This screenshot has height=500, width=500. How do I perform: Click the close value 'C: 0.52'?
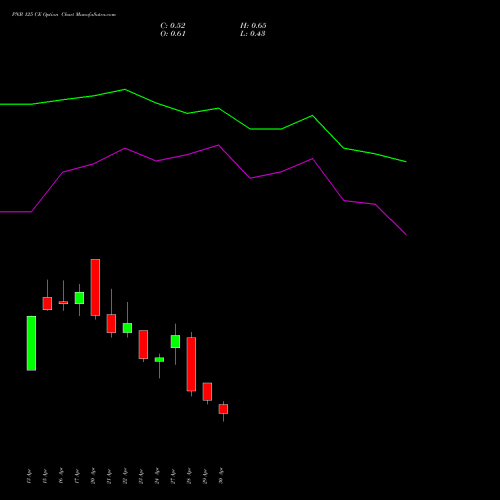tap(173, 26)
